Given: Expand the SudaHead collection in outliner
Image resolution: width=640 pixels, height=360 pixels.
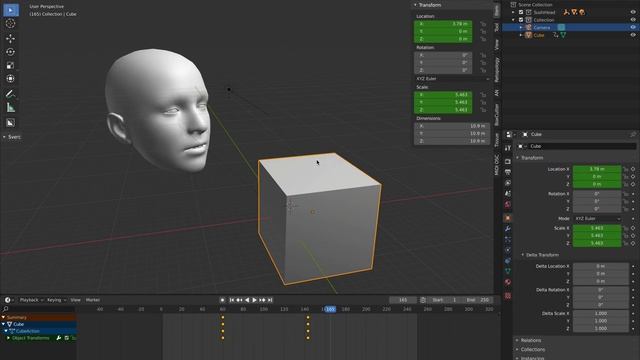Looking at the screenshot, I should coord(513,12).
